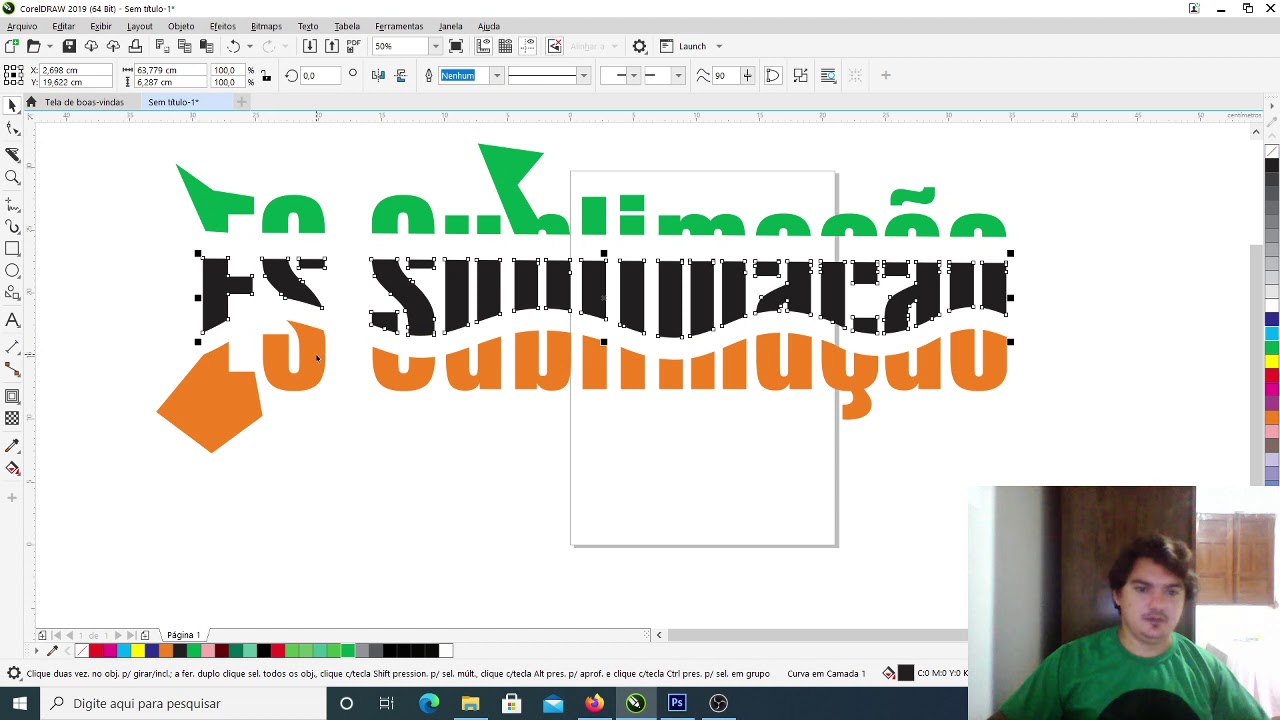The height and width of the screenshot is (720, 1280).
Task: Activate the Zoom tool in the toolbox
Action: point(12,178)
